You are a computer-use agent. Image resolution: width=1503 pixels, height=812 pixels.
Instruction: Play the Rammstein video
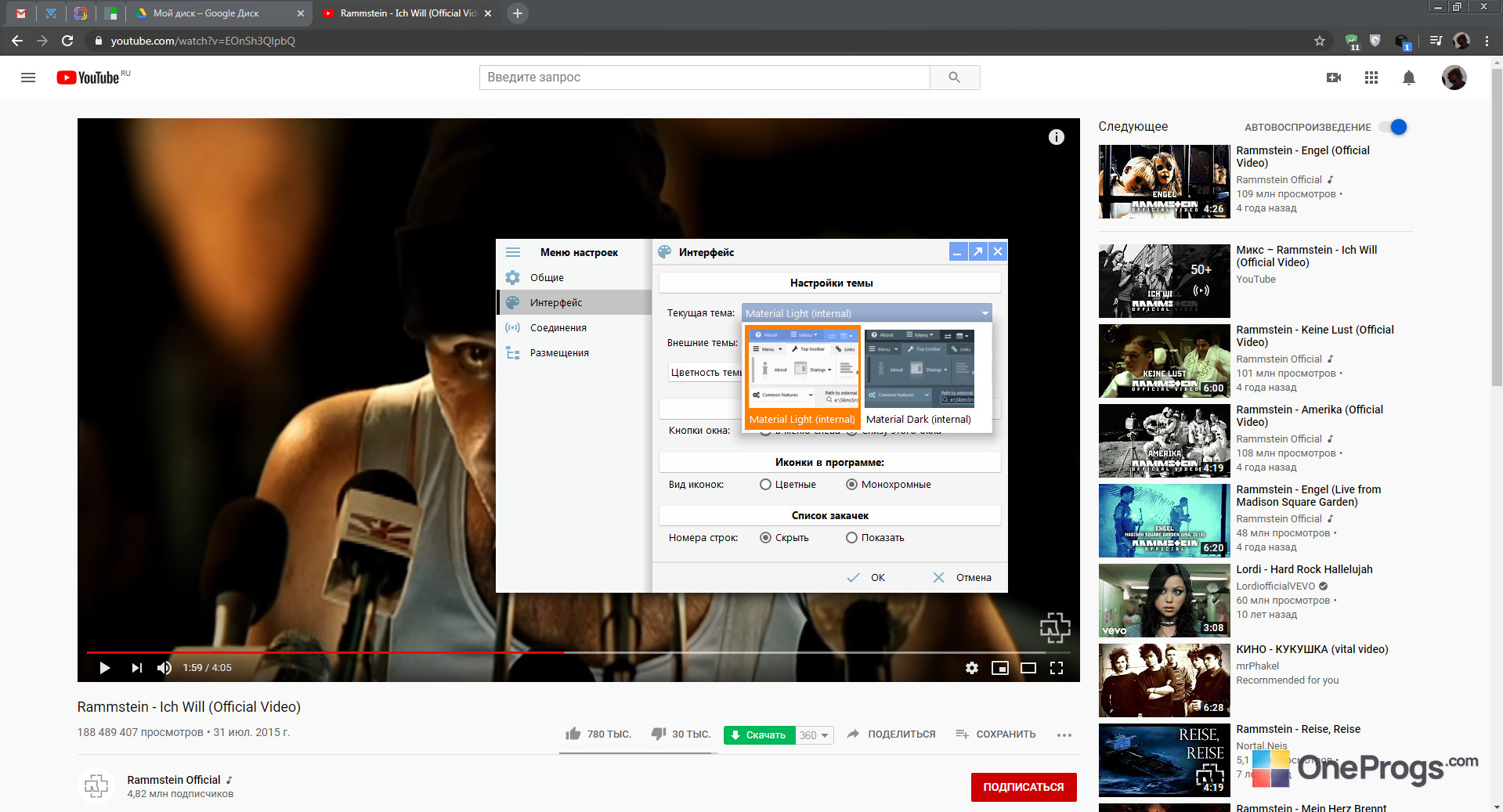105,668
